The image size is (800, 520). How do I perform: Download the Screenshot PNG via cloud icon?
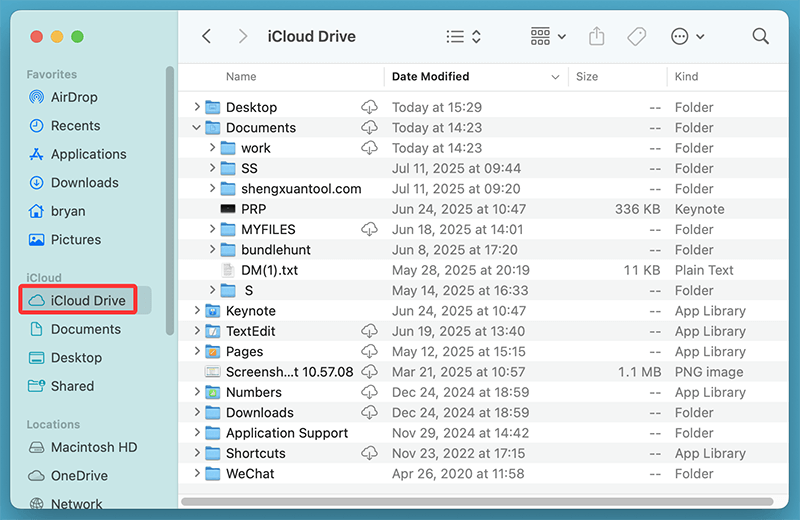369,372
